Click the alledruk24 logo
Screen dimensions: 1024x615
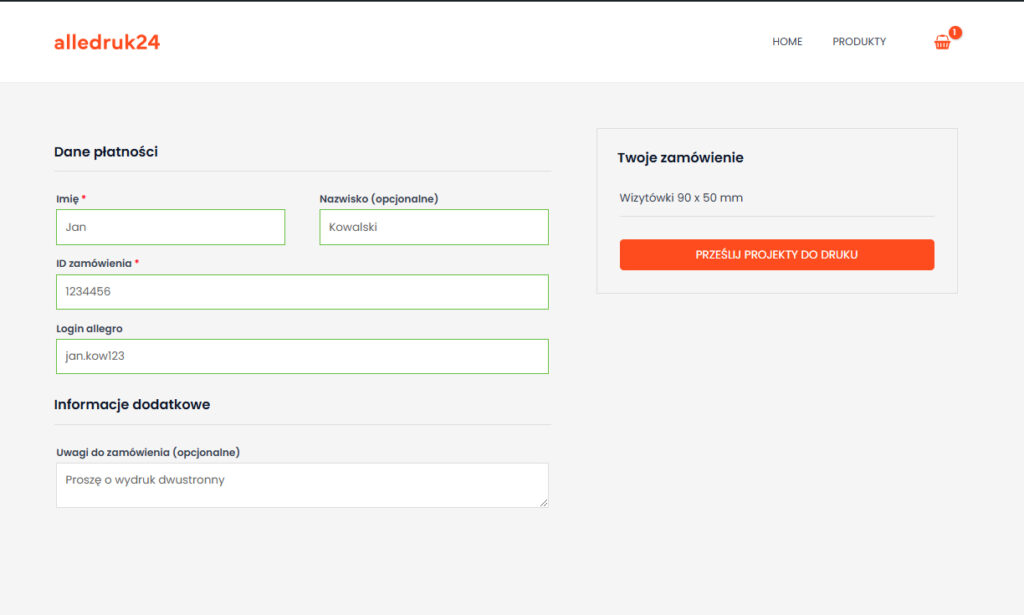[107, 42]
